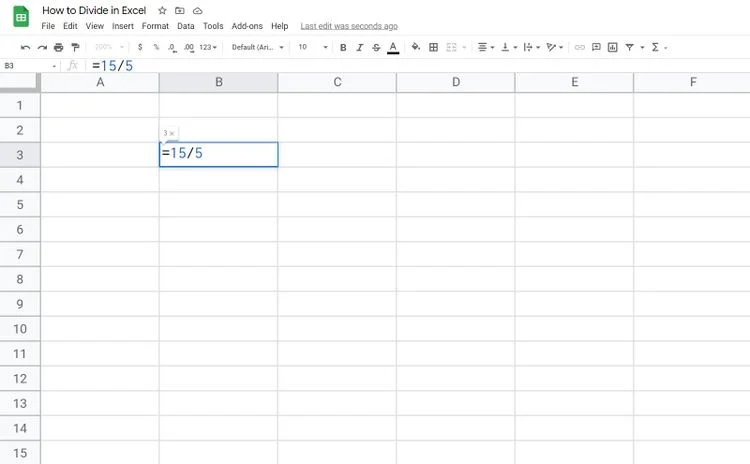750x464 pixels.
Task: Open horizontal align dropdown
Action: (485, 47)
